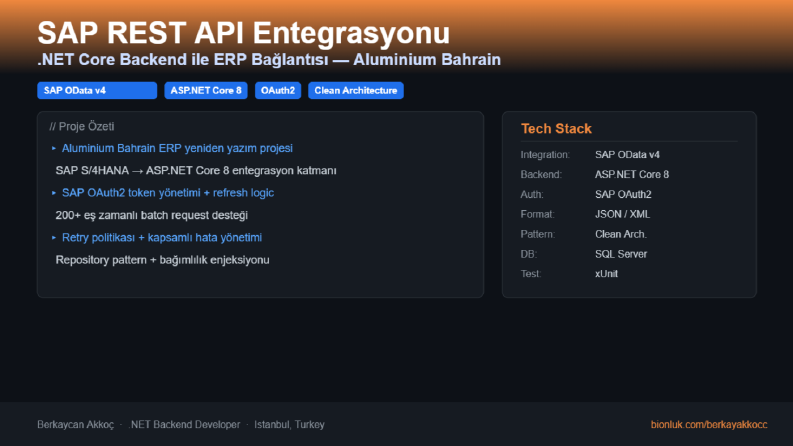Click the name Berkaycan Akkoç in footer
793x446 pixels.
[x=75, y=425]
